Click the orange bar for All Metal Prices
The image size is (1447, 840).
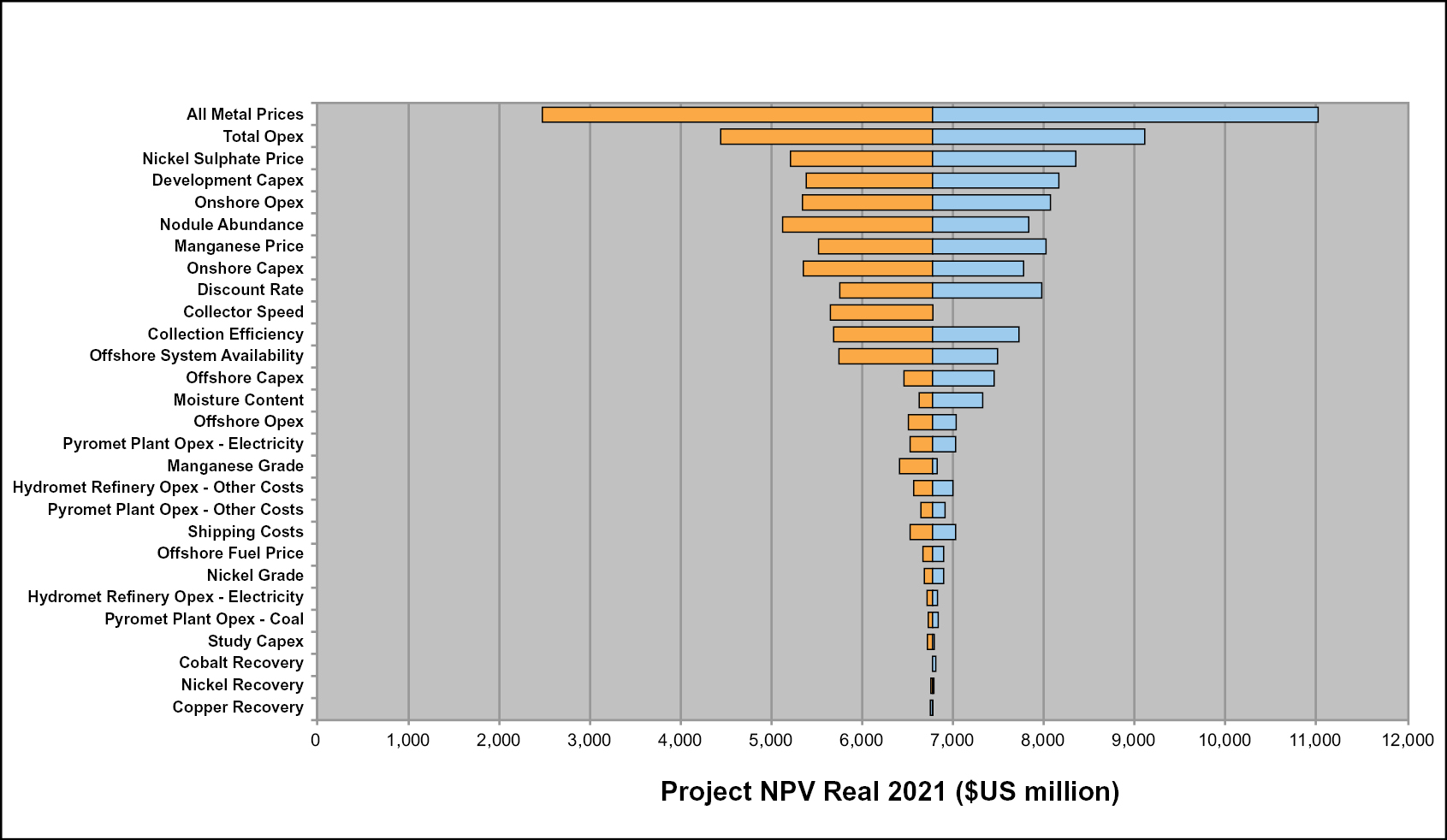[x=737, y=115]
